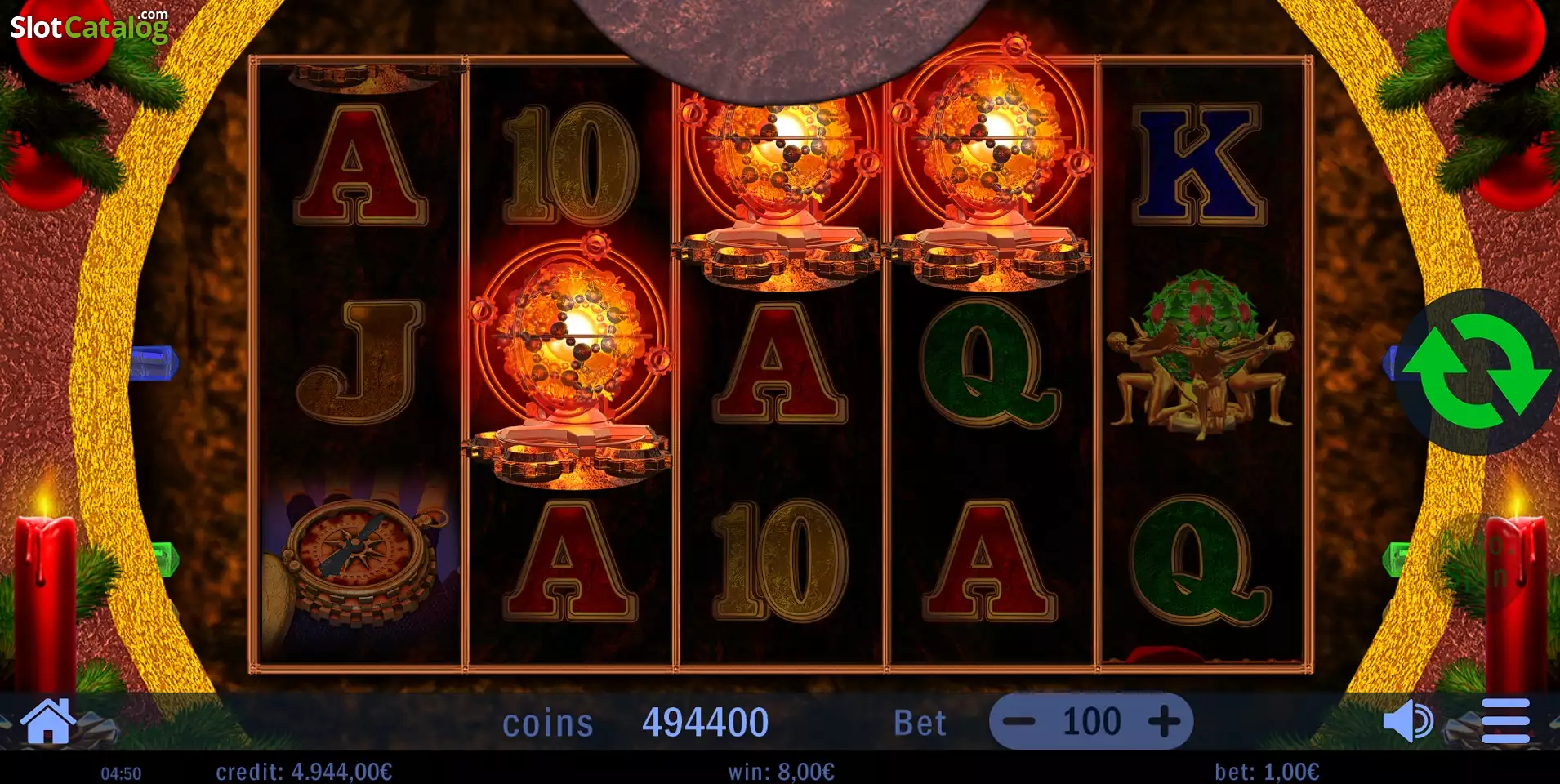Click the bet value 100 field

click(x=1091, y=722)
